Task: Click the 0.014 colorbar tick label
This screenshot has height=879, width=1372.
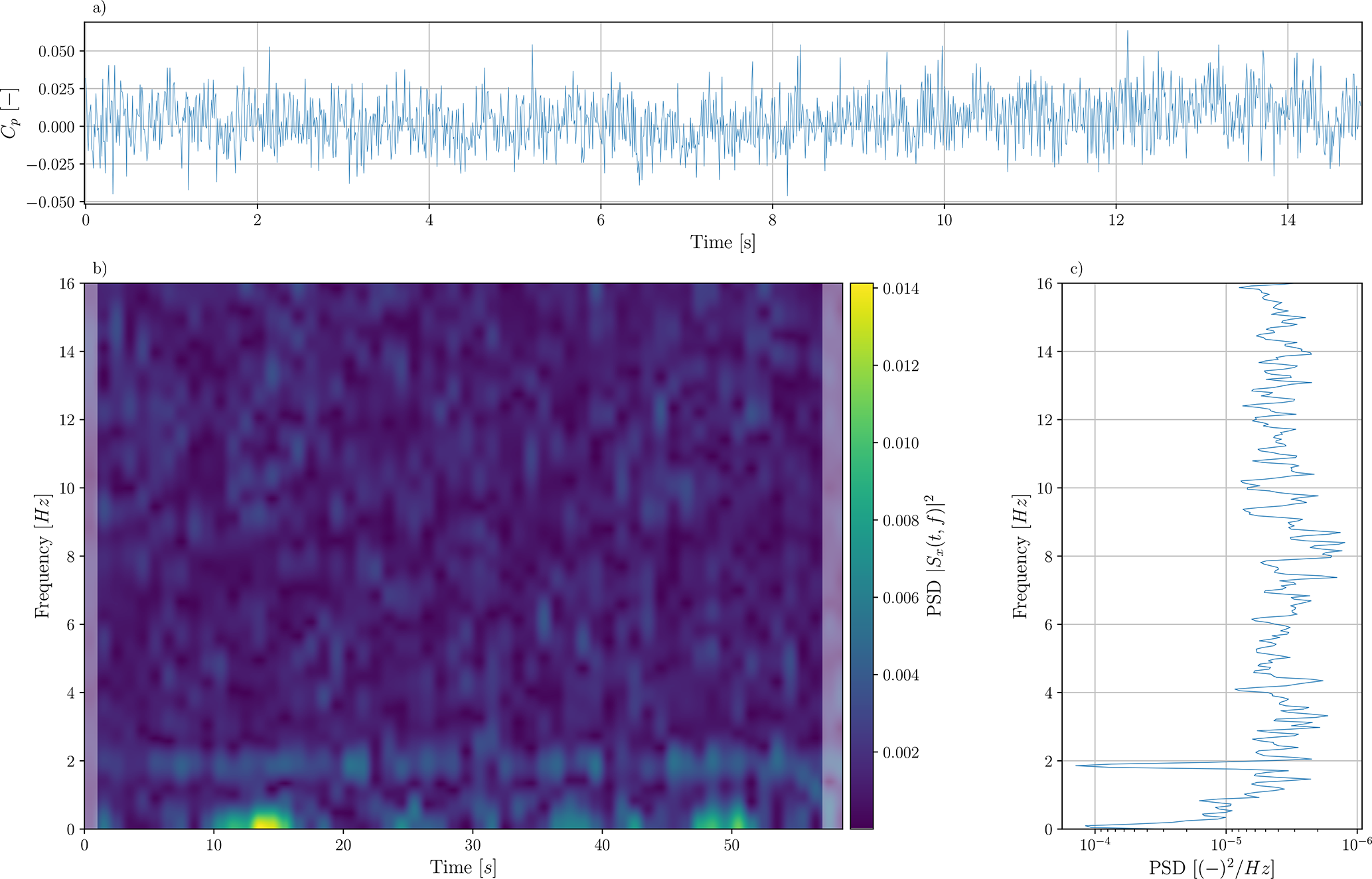Action: [x=901, y=289]
